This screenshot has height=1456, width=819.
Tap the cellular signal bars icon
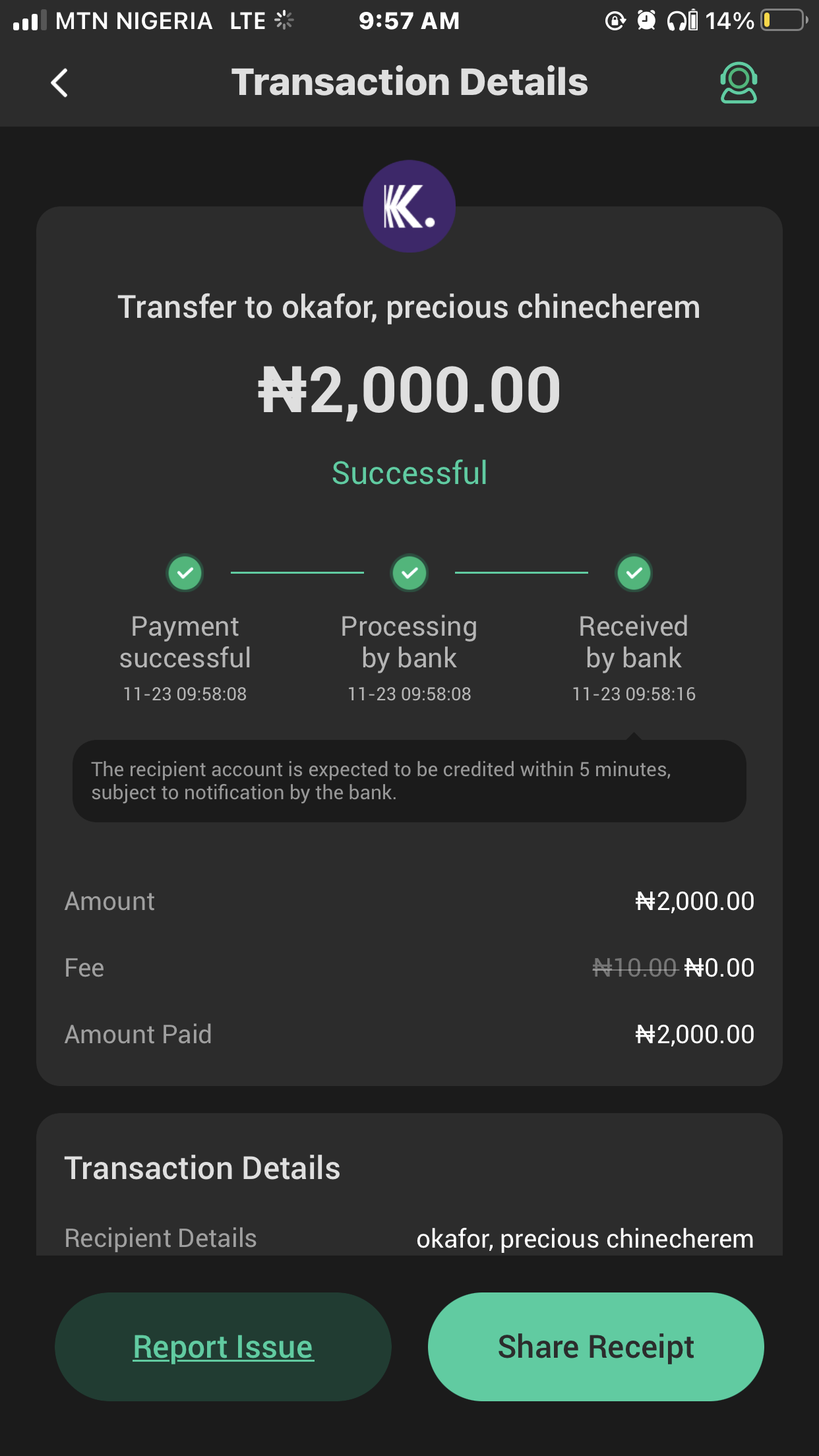pyautogui.click(x=30, y=20)
